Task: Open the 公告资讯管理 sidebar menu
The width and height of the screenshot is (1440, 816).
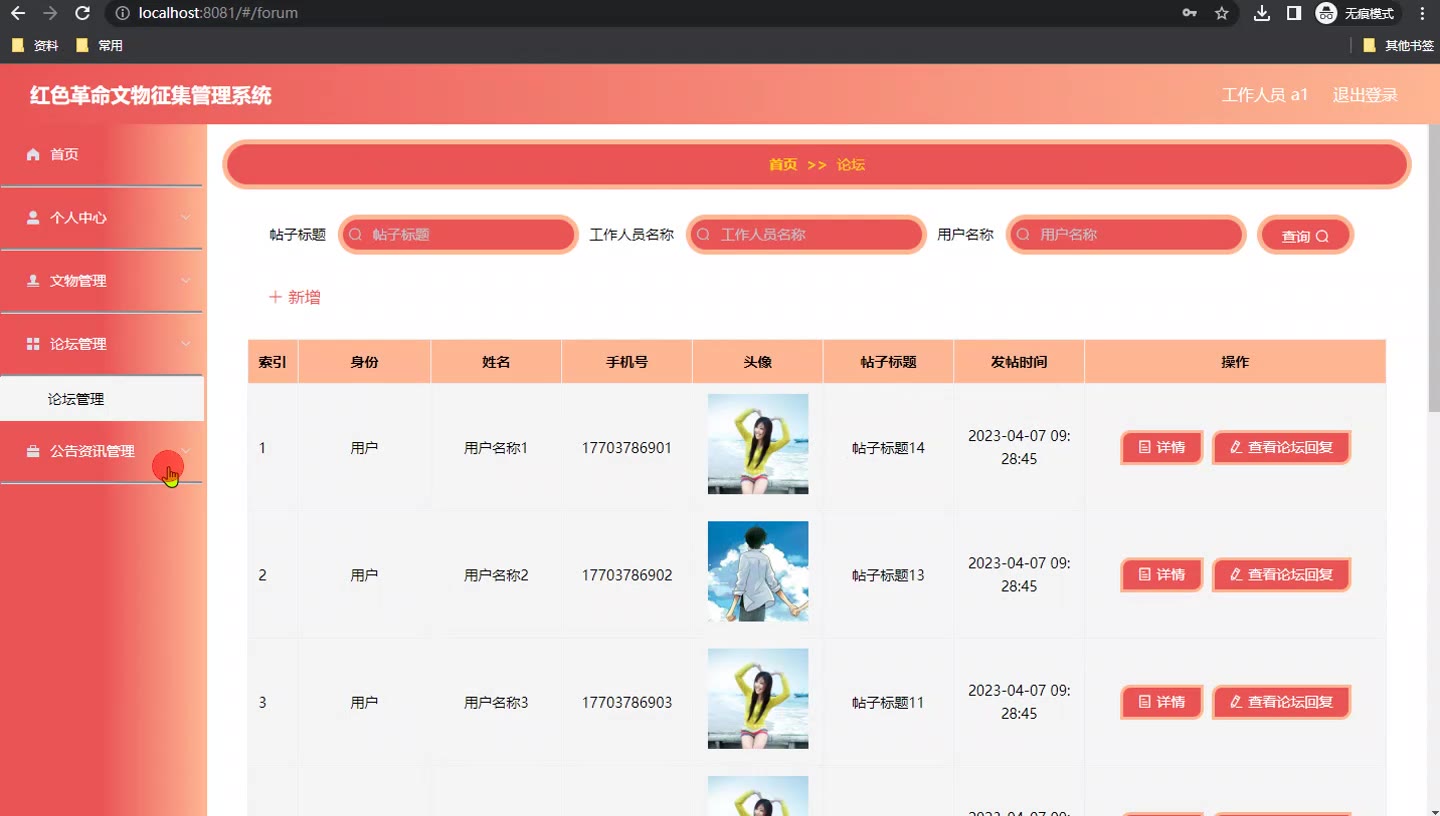Action: (x=102, y=451)
